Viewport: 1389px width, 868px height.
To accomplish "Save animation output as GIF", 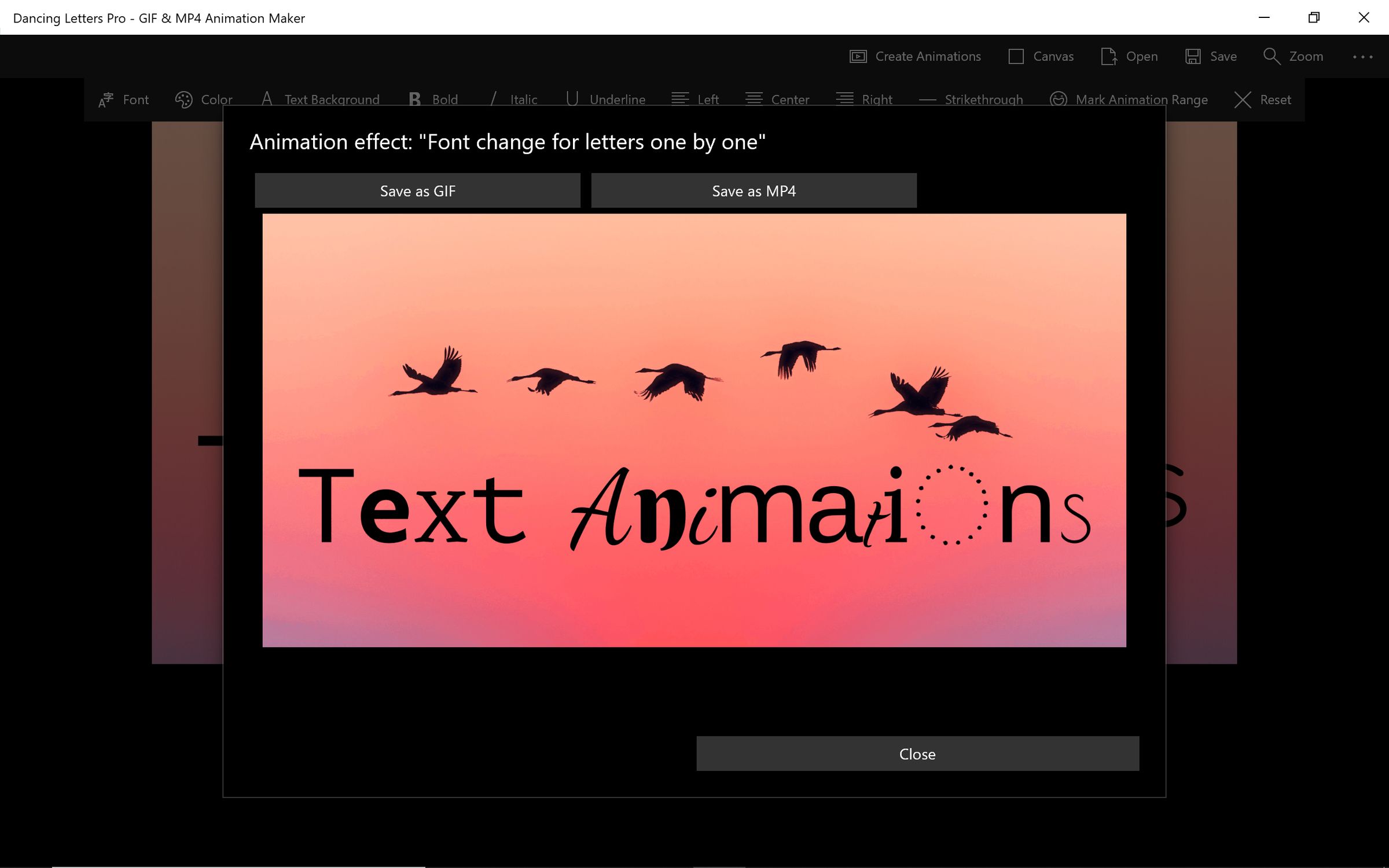I will click(x=417, y=190).
